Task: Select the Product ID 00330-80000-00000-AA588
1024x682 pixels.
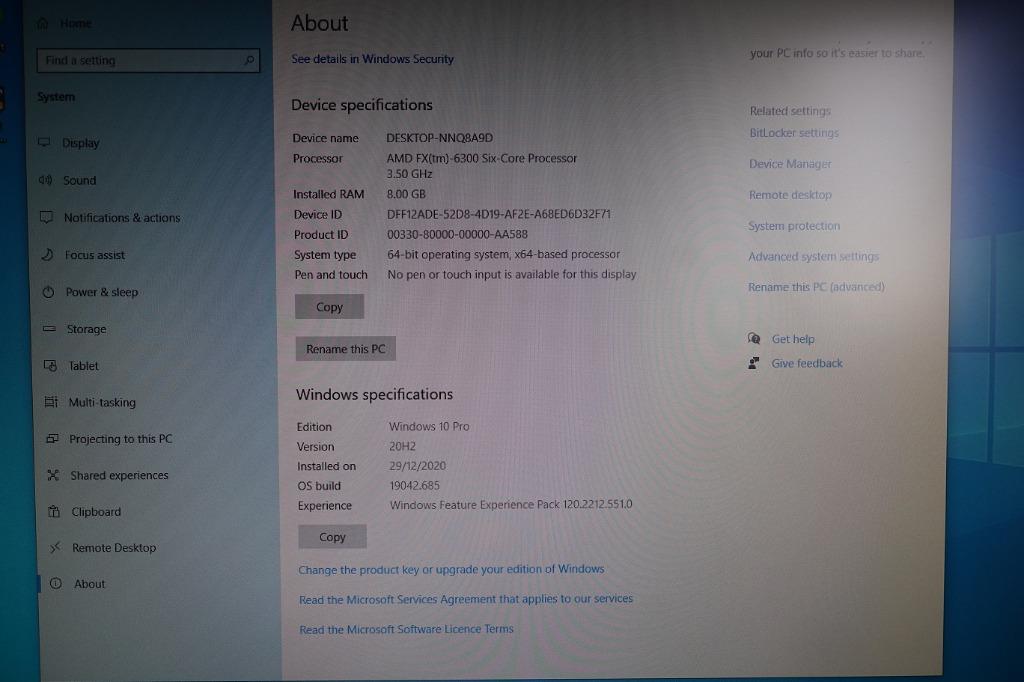Action: (x=457, y=234)
